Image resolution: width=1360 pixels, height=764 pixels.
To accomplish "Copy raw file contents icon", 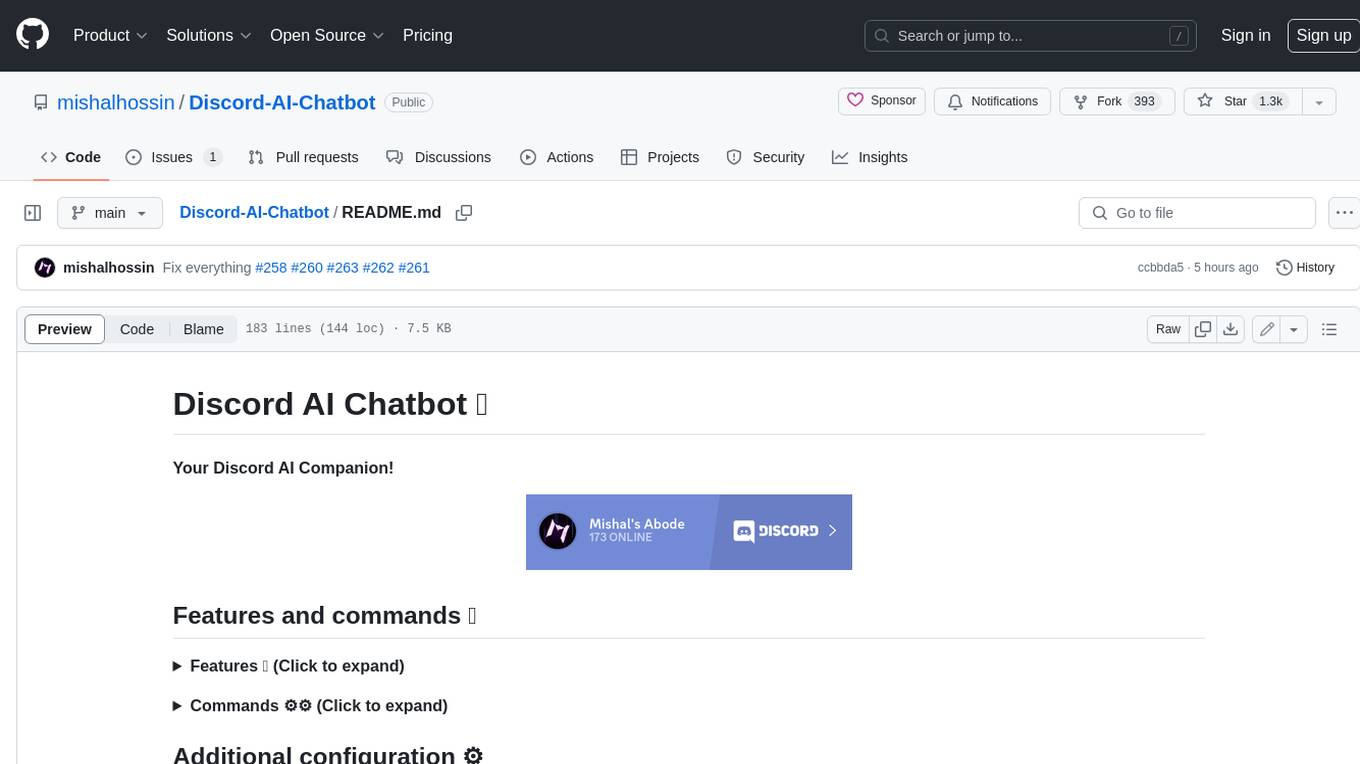I will tap(1203, 329).
